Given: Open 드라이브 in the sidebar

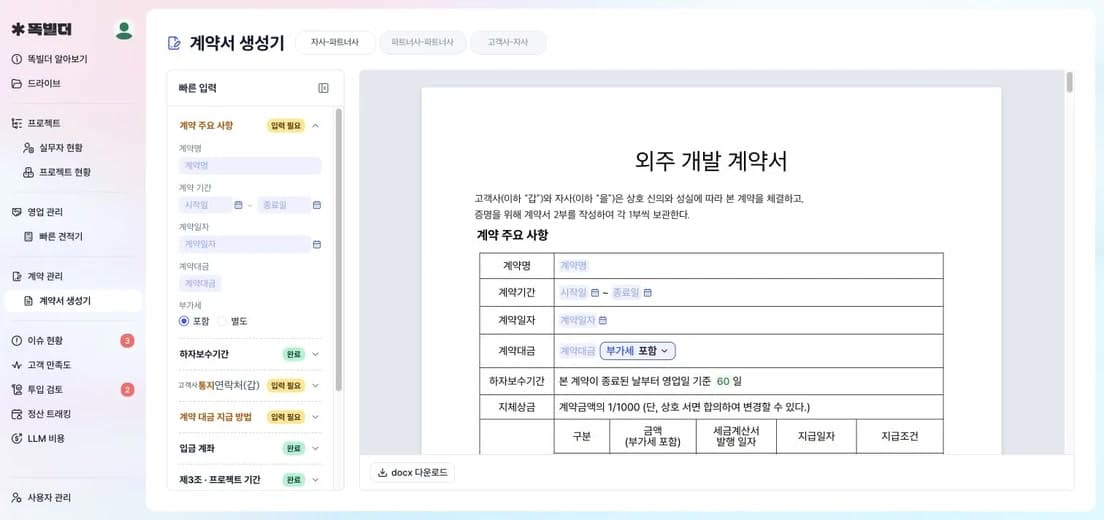Looking at the screenshot, I should pyautogui.click(x=37, y=83).
